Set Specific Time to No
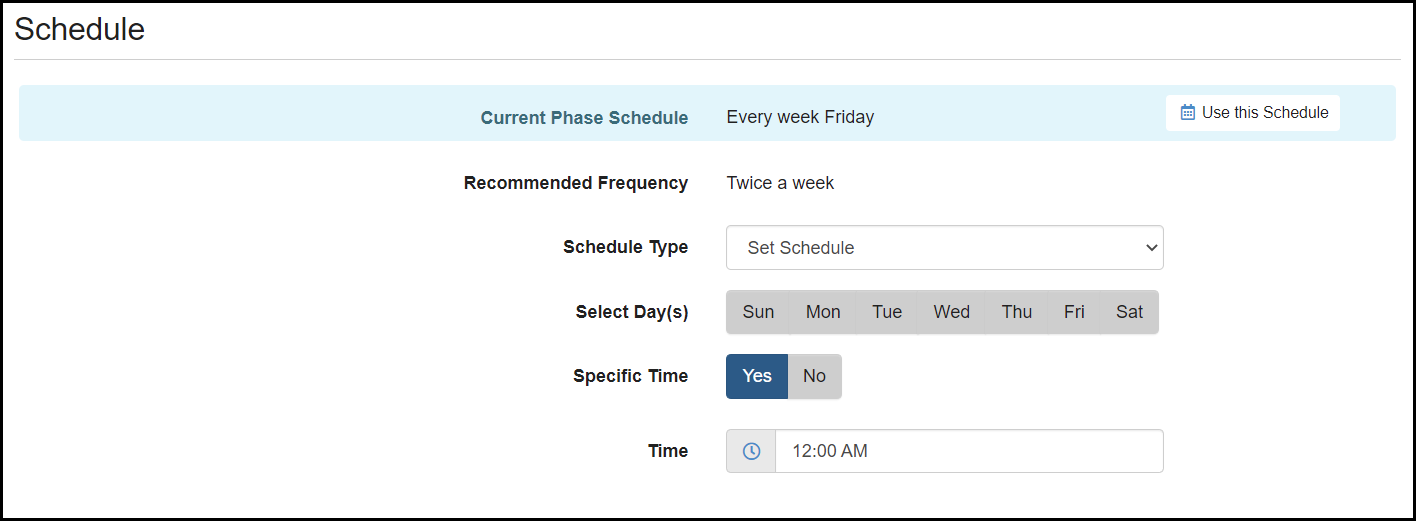The image size is (1416, 521). click(x=814, y=376)
